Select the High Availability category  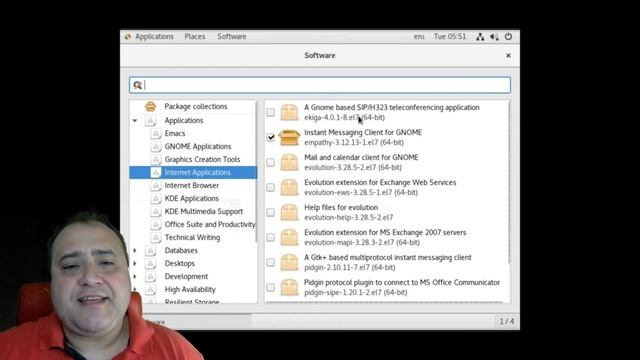tap(190, 289)
